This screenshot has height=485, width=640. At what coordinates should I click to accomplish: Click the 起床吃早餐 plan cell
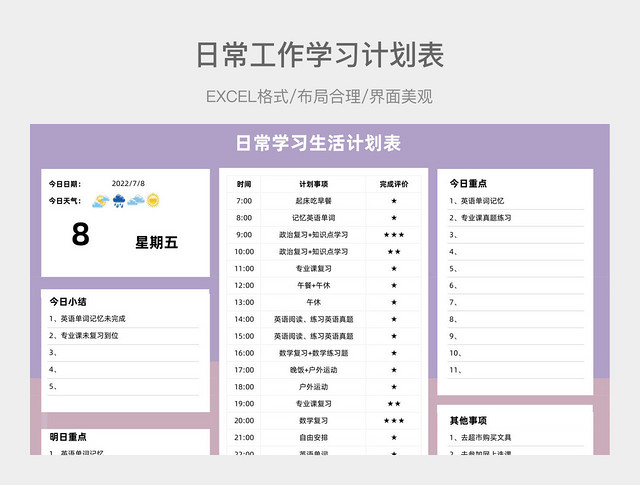click(313, 201)
